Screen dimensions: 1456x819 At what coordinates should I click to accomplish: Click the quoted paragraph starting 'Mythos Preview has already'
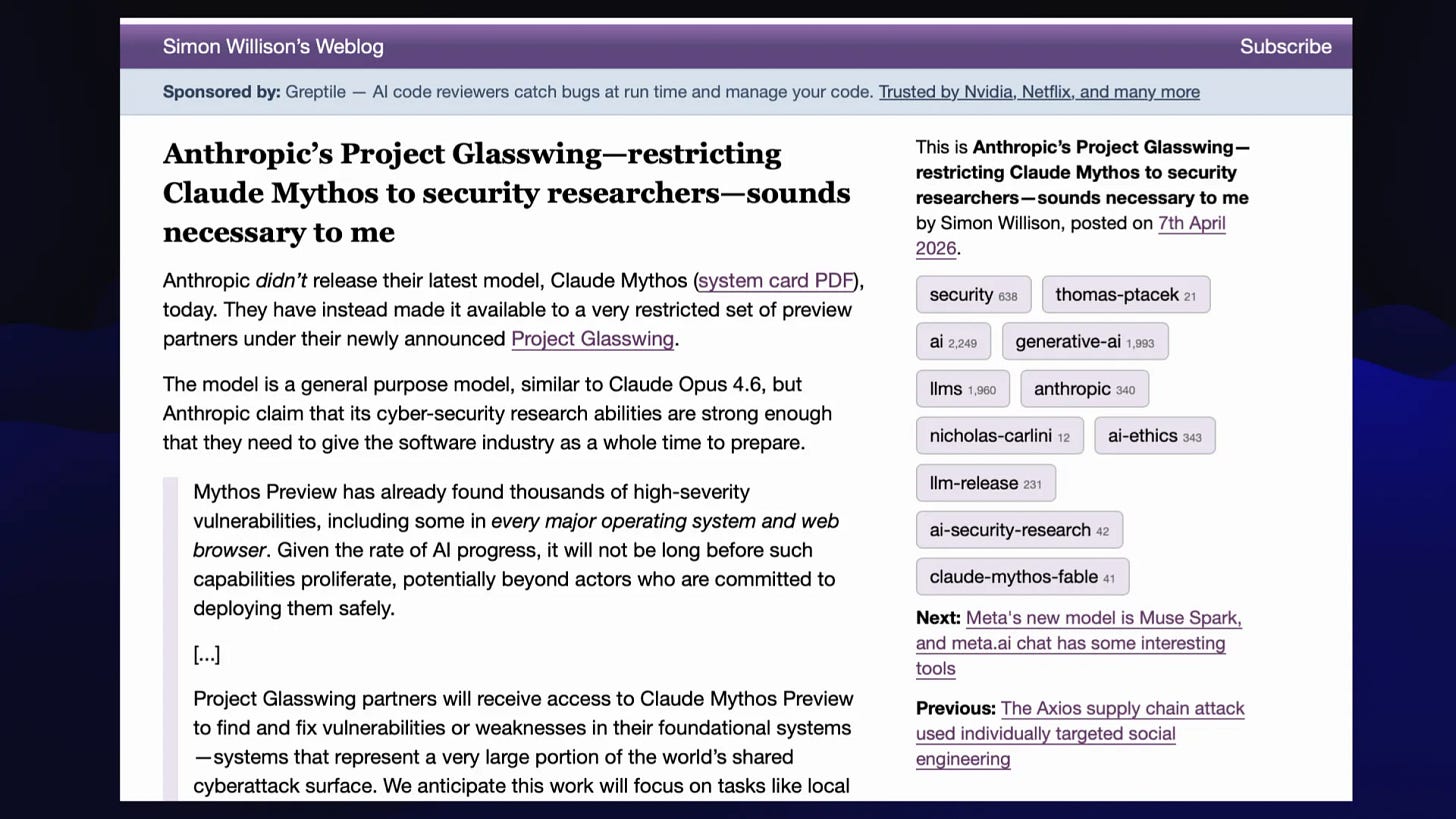(515, 550)
